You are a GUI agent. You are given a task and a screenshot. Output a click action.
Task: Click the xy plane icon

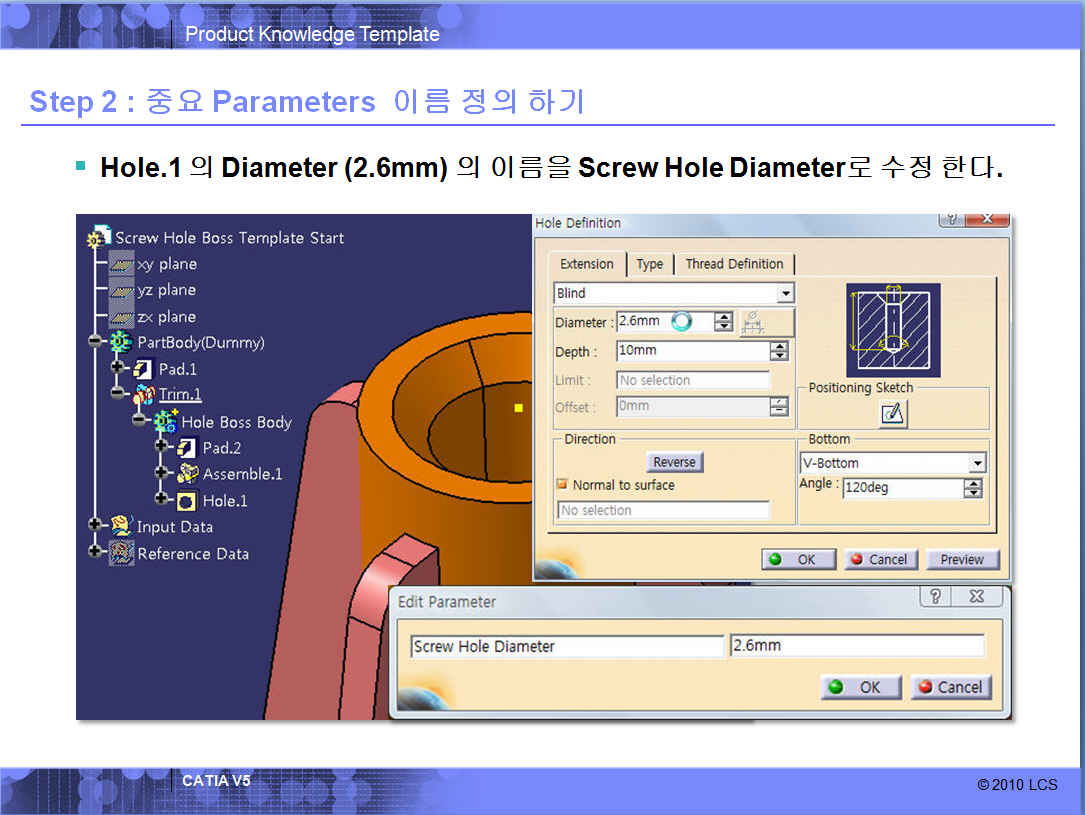click(121, 264)
